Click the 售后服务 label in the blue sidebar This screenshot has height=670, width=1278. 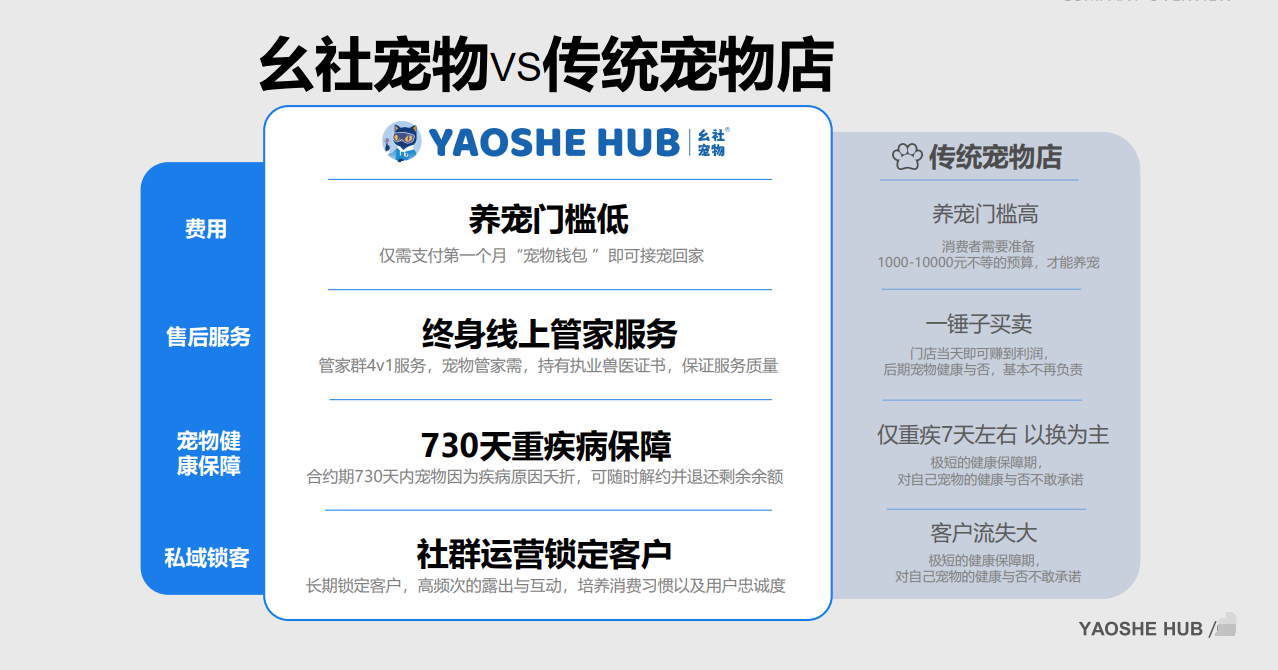click(208, 337)
